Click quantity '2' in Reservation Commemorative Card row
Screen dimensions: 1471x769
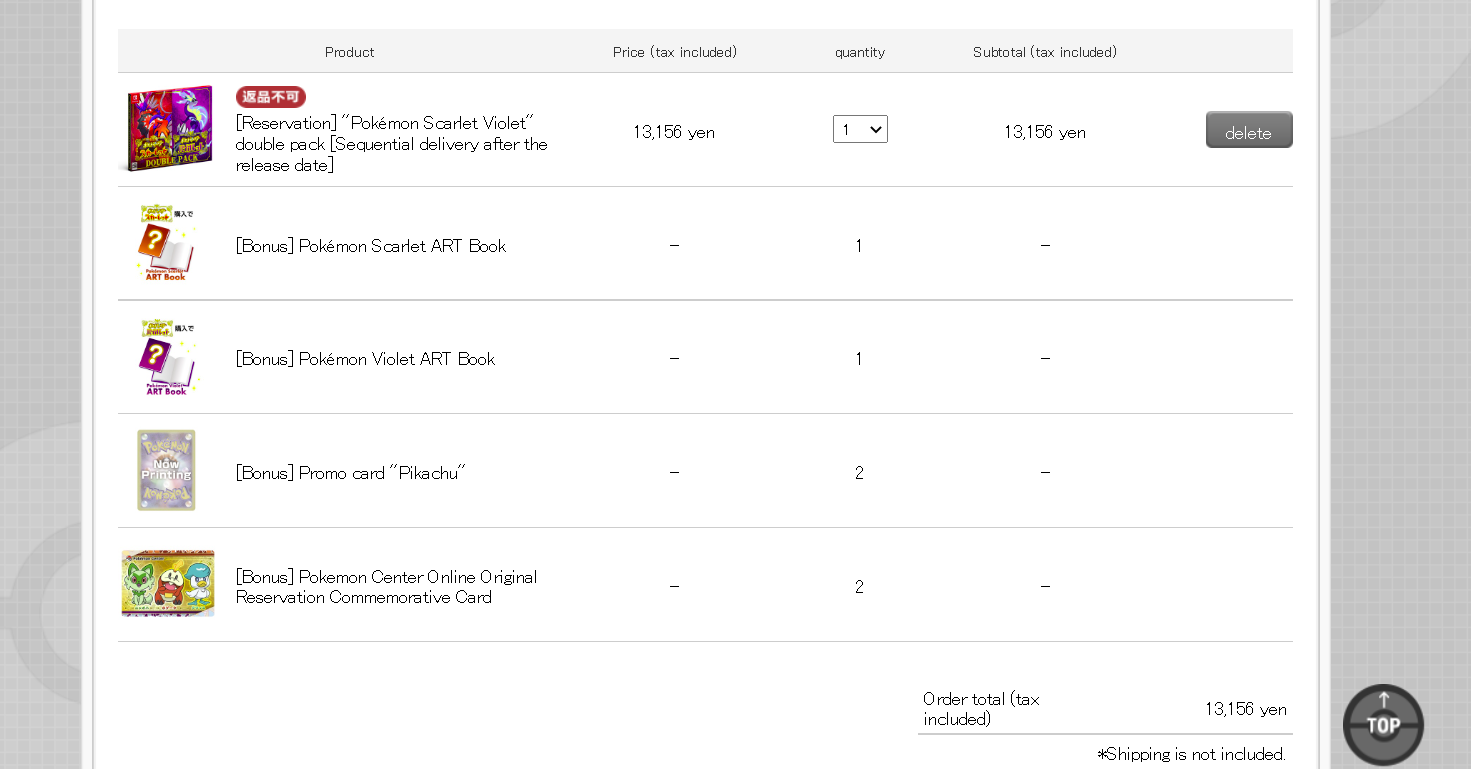point(859,587)
